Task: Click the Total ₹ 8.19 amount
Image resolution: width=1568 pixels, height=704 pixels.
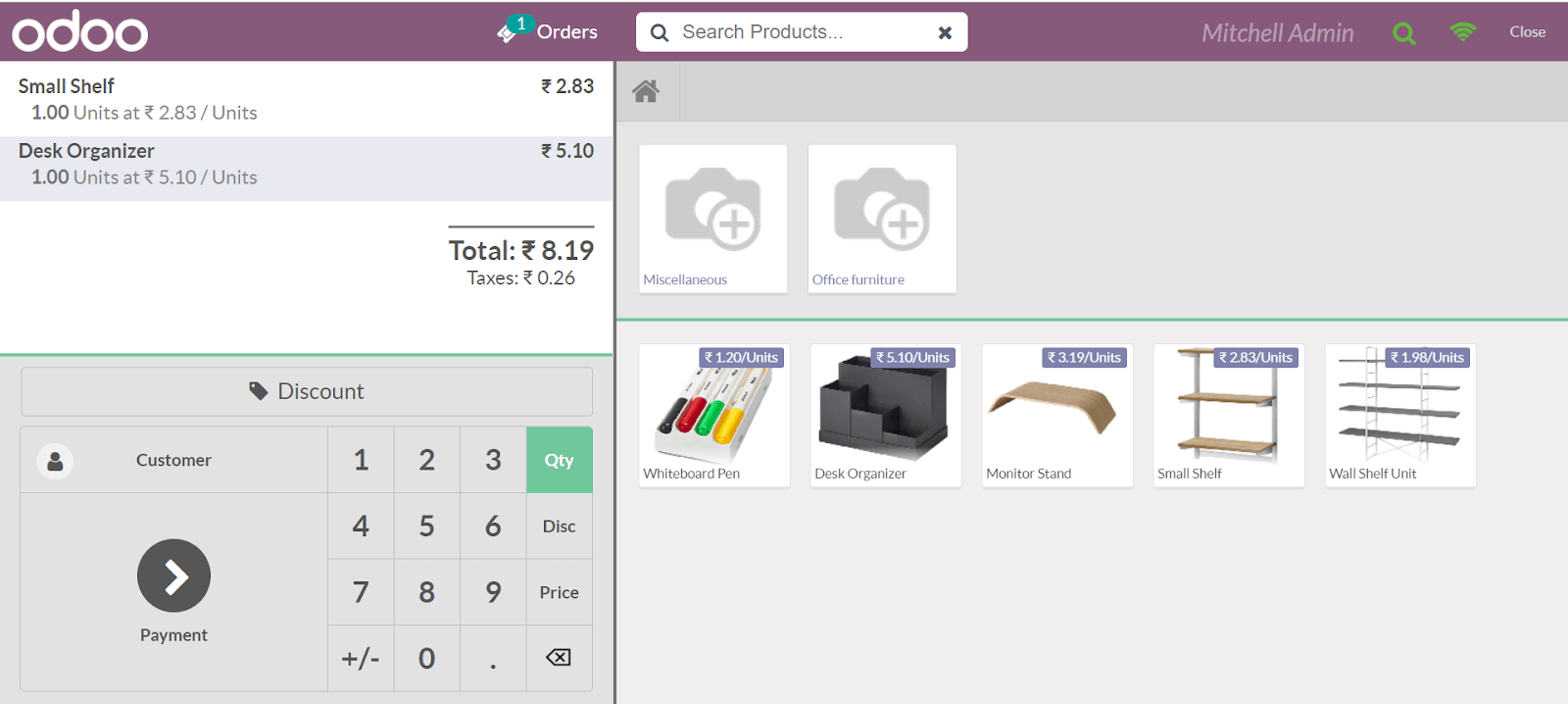Action: click(521, 251)
